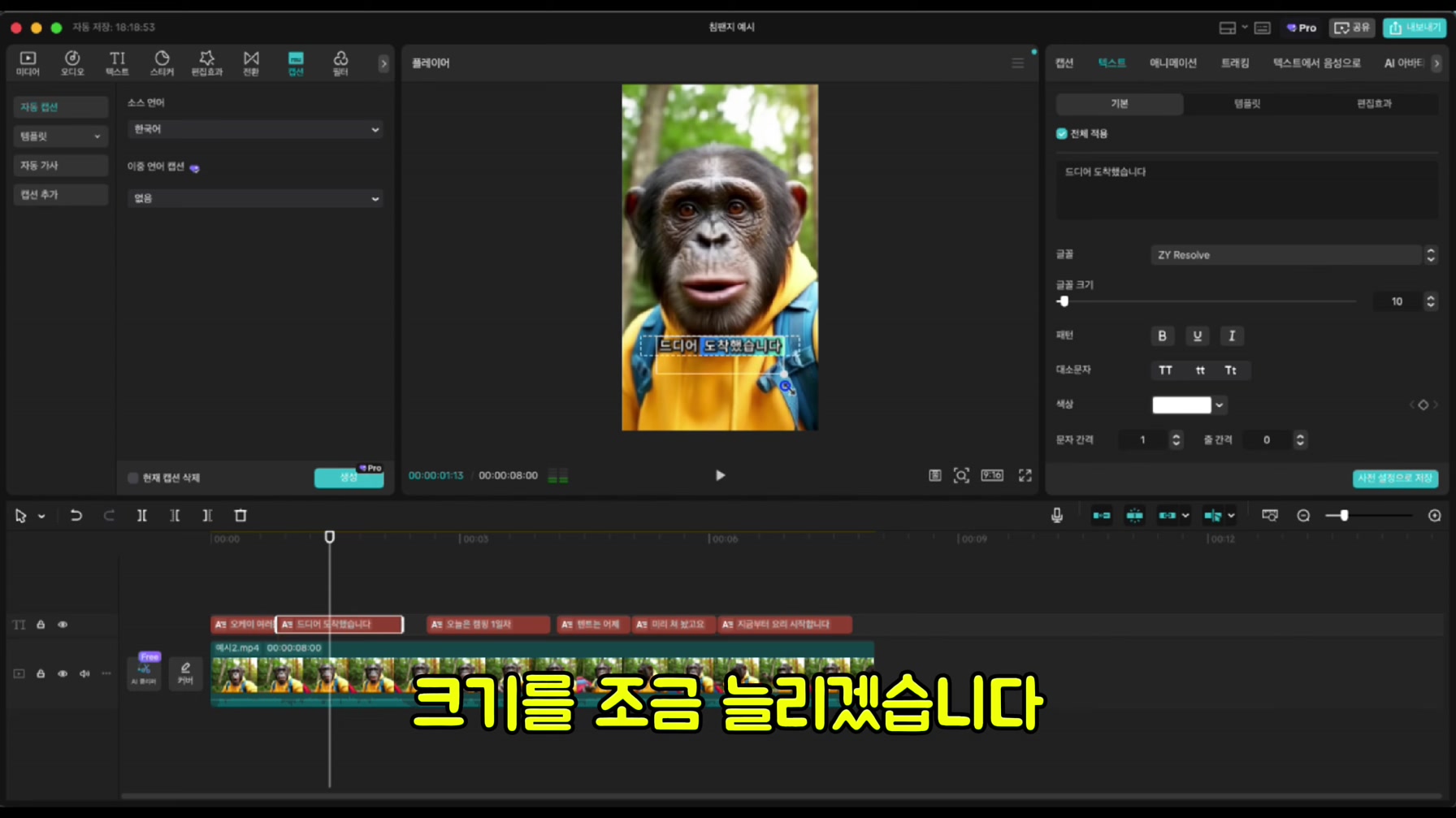1456x818 pixels.
Task: Hide the caption text track with eye icon
Action: (63, 624)
